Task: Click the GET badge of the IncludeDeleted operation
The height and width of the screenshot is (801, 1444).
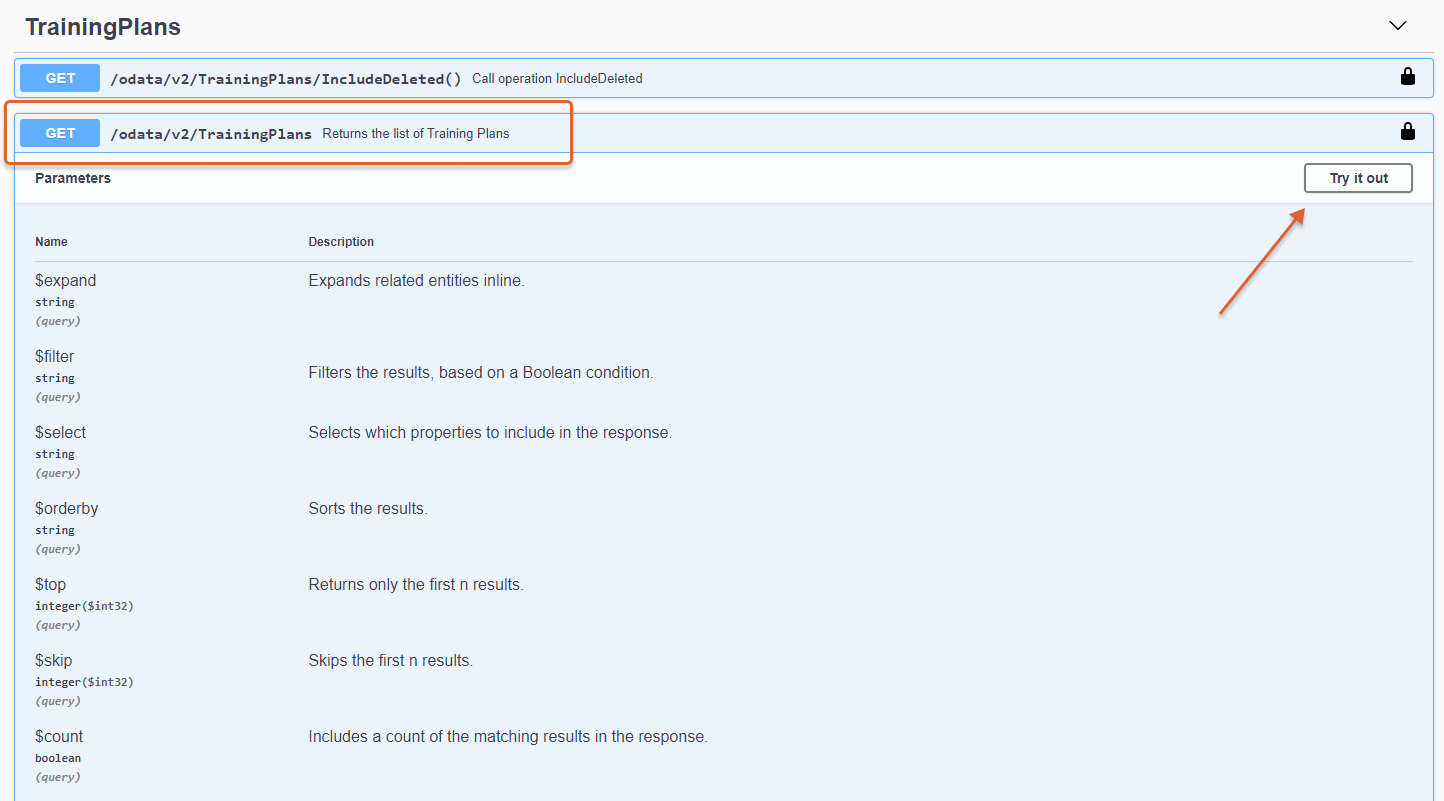Action: pyautogui.click(x=60, y=78)
